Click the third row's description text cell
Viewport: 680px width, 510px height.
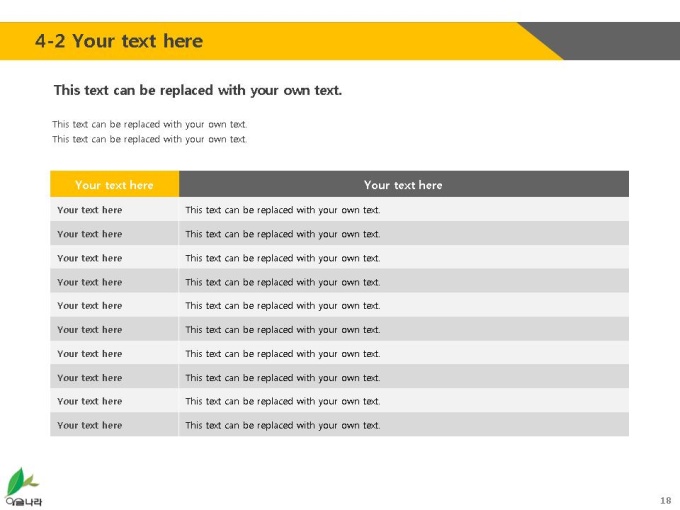click(404, 258)
